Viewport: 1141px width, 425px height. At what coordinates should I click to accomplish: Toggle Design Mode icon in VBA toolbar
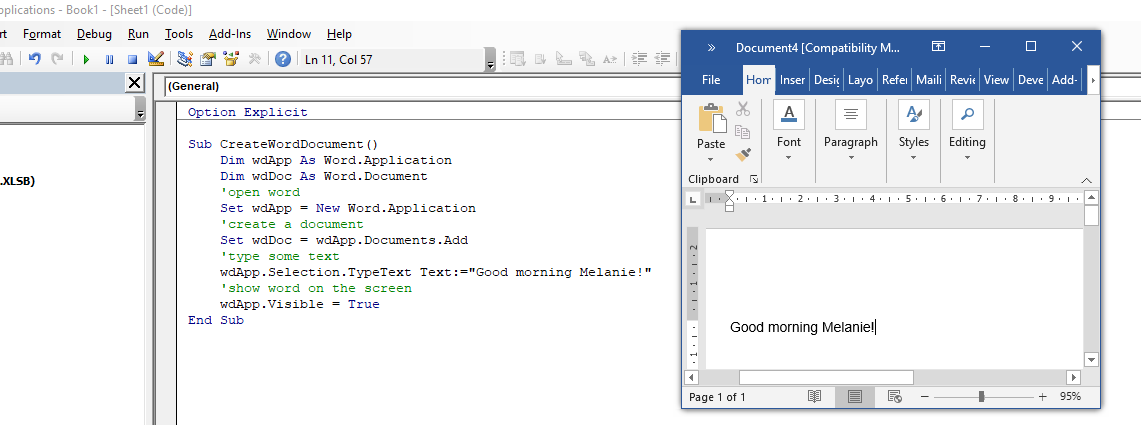[x=155, y=59]
